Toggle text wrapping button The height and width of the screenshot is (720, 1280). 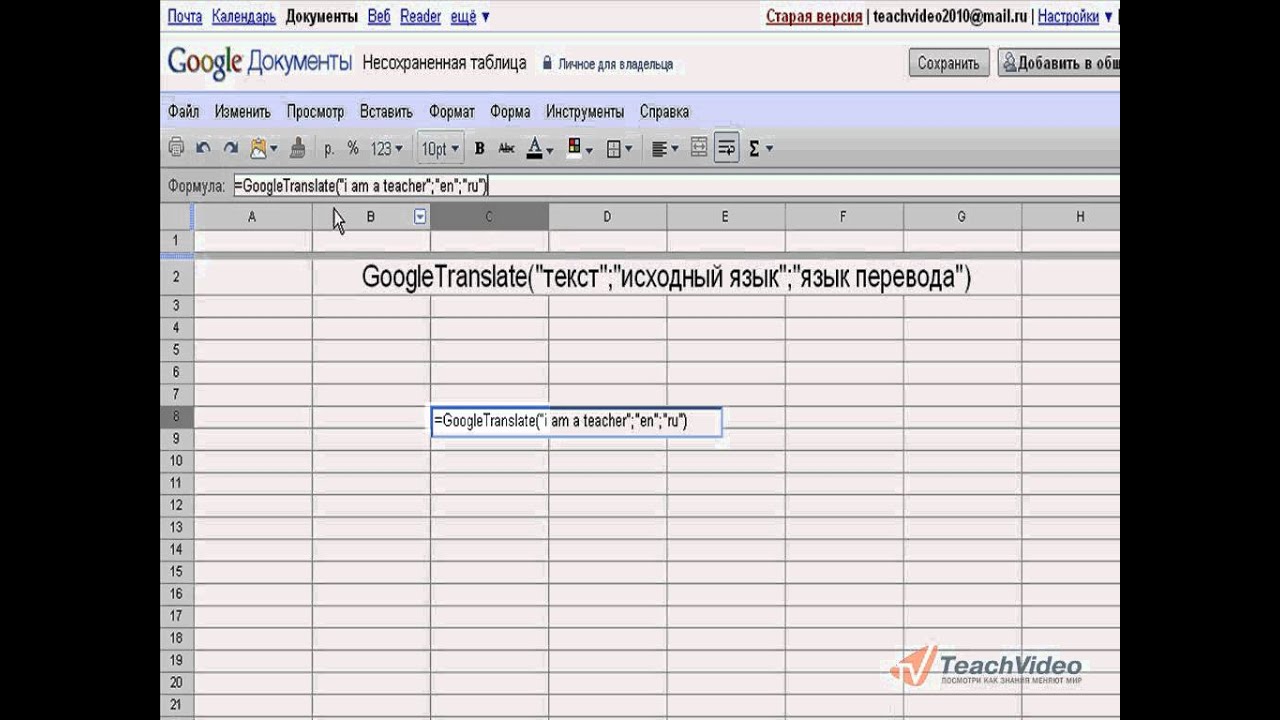(x=726, y=148)
